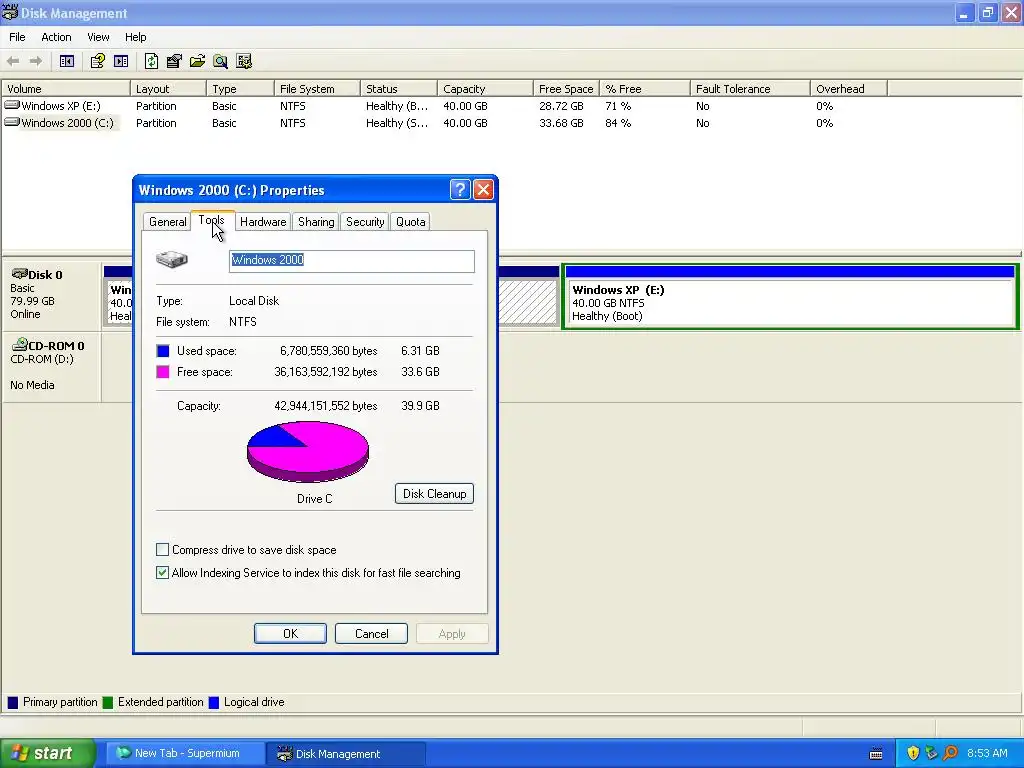Click the volume label field containing Windows 2000
The width and height of the screenshot is (1024, 768).
pyautogui.click(x=352, y=261)
